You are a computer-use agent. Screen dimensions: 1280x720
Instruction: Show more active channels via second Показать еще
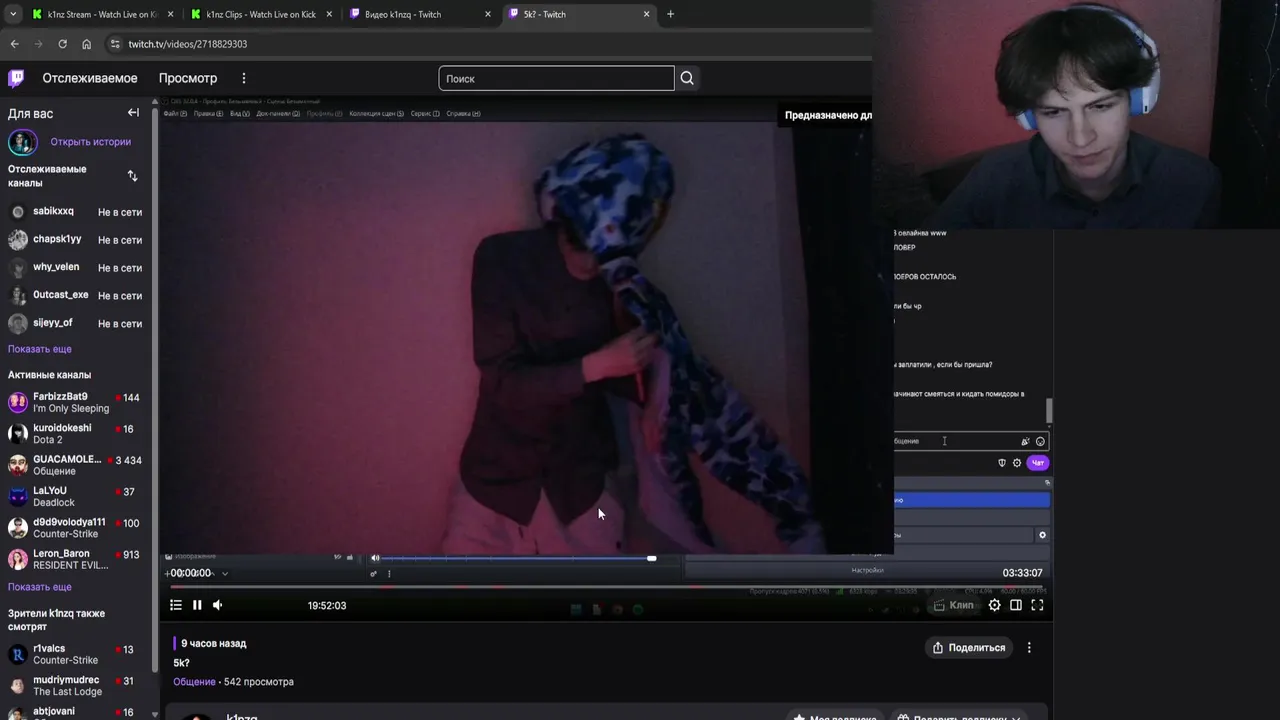(x=40, y=587)
